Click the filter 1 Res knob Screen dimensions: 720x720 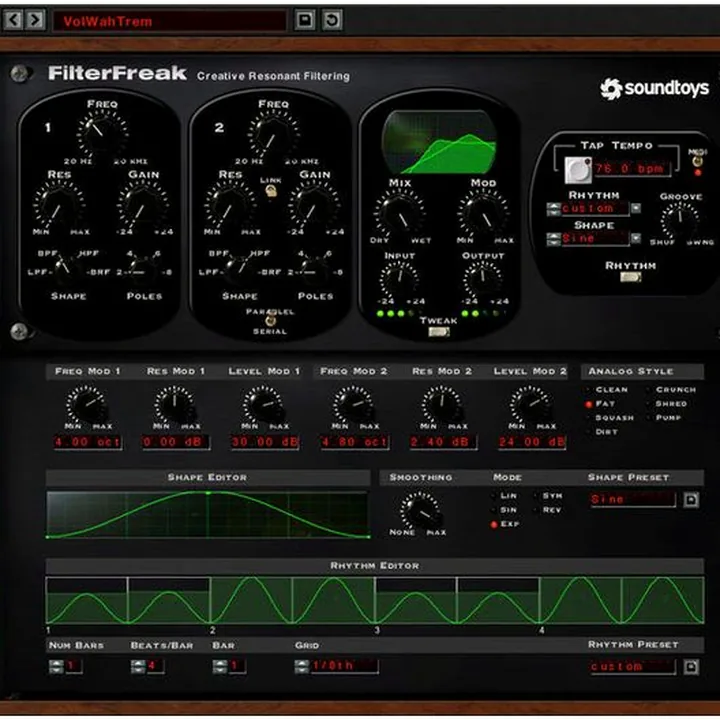point(59,204)
